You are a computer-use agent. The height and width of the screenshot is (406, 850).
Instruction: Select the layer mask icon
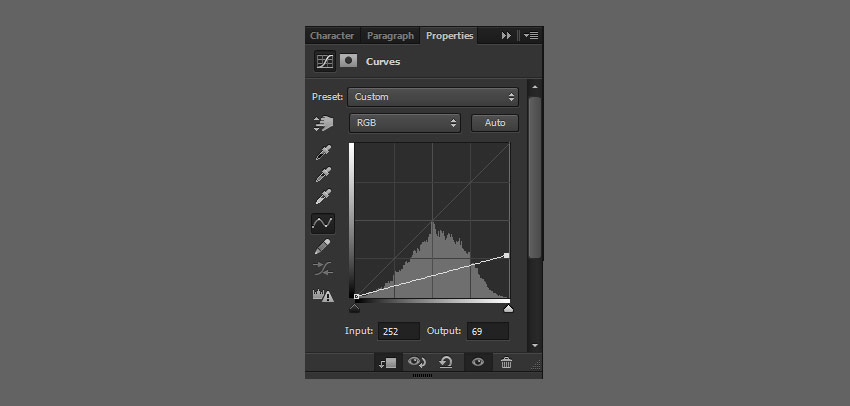point(349,61)
